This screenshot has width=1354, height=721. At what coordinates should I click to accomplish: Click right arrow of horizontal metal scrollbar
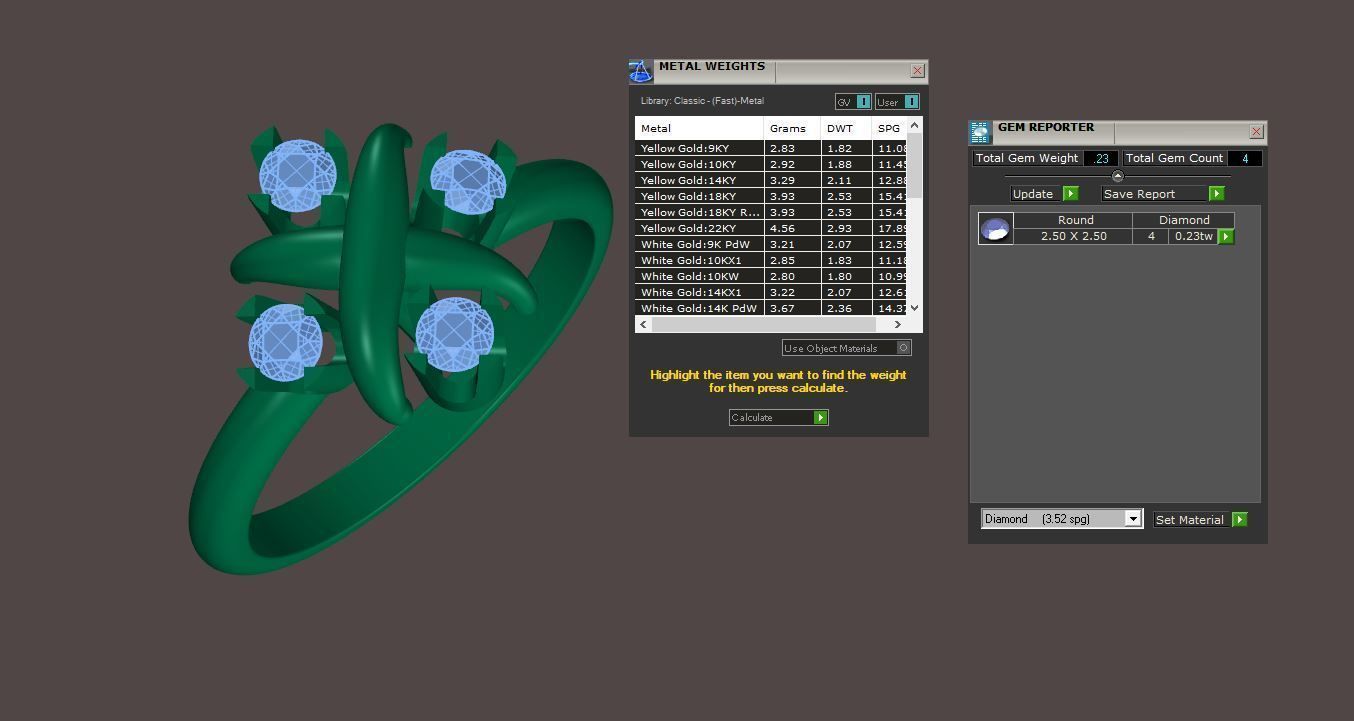897,324
